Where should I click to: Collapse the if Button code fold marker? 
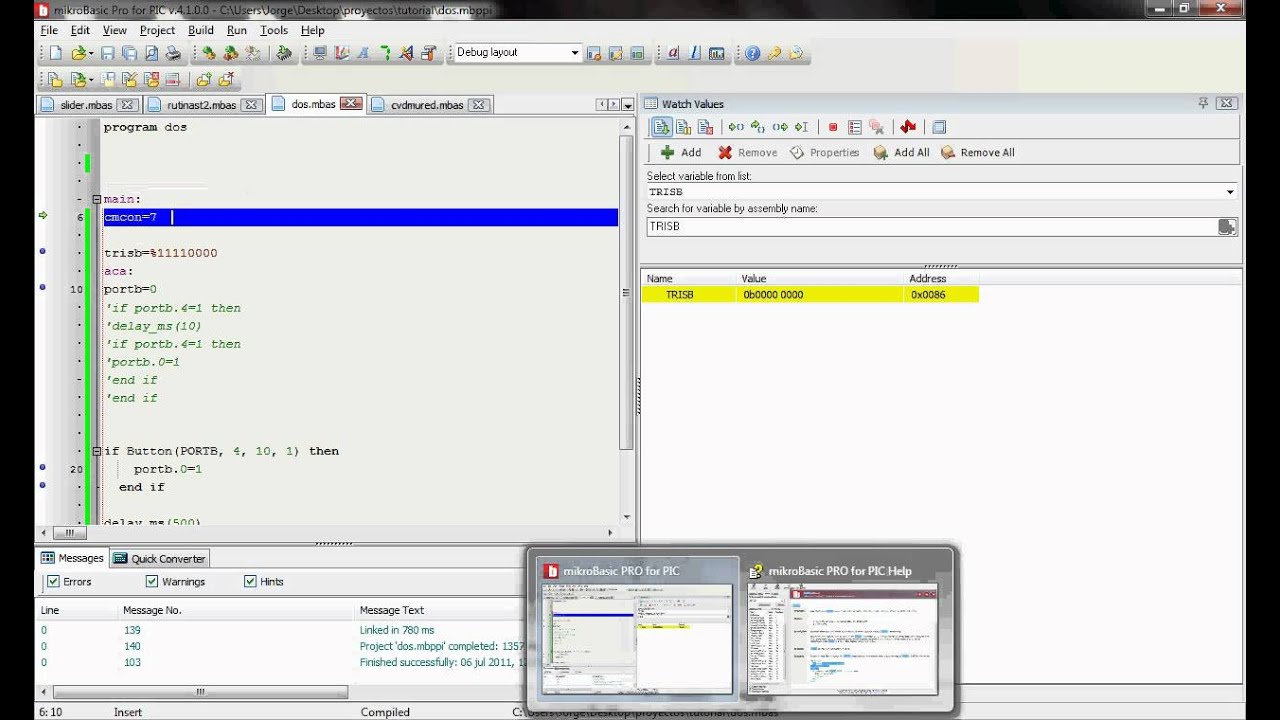click(97, 451)
